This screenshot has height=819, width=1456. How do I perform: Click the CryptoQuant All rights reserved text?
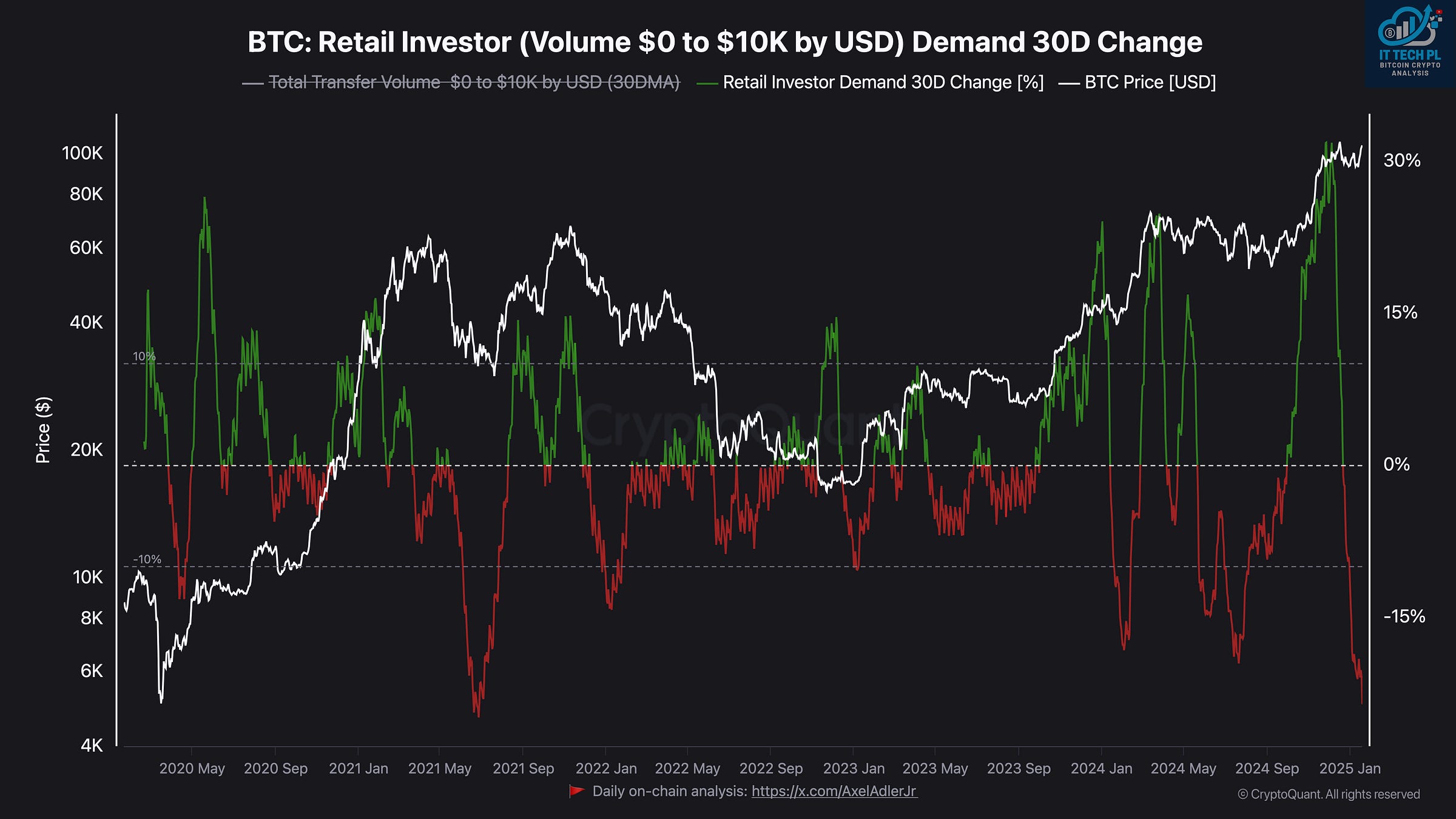click(1329, 795)
